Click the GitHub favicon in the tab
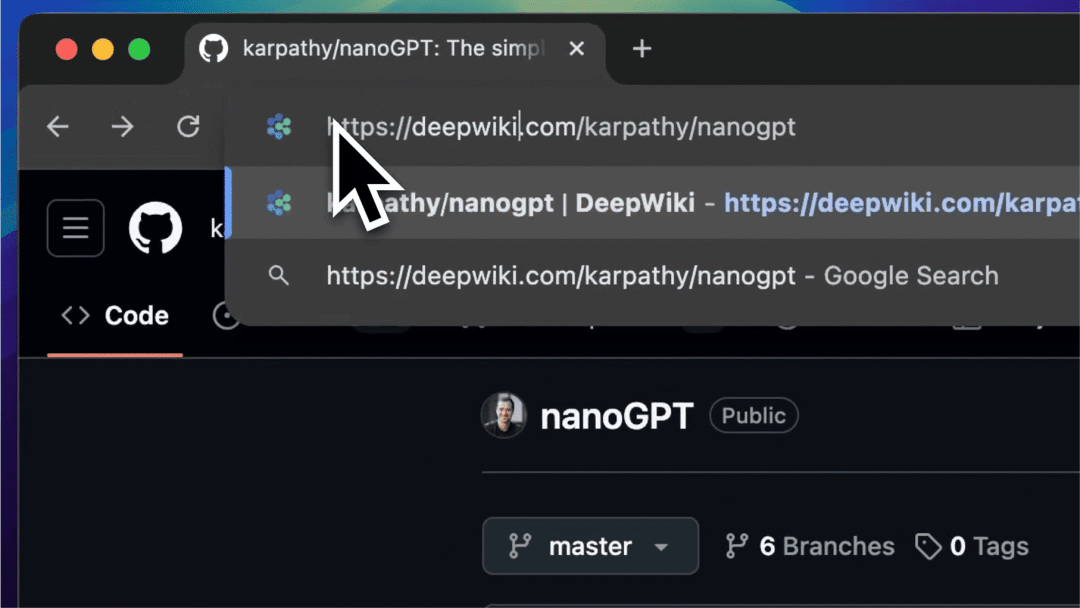The height and width of the screenshot is (608, 1080). (x=214, y=49)
